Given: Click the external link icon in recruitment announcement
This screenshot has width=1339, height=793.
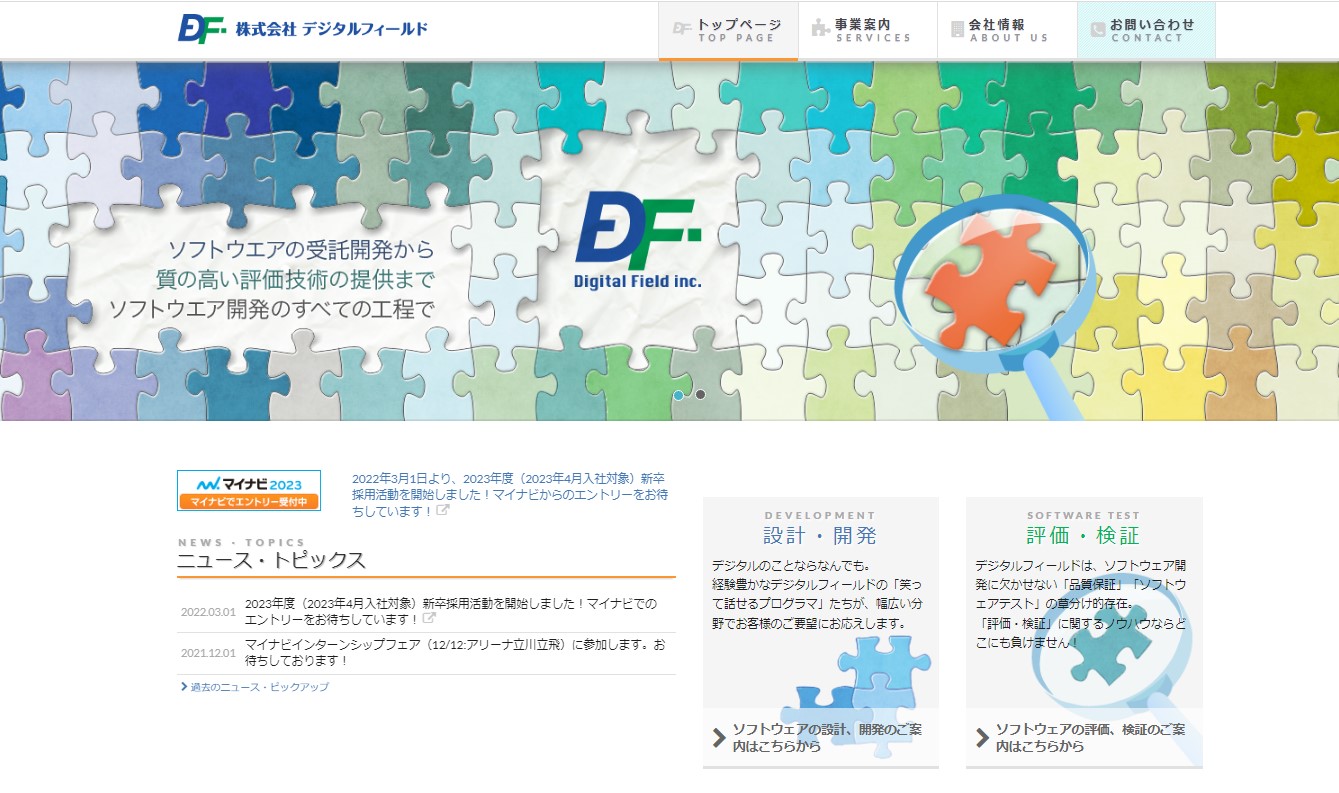Looking at the screenshot, I should (x=443, y=511).
